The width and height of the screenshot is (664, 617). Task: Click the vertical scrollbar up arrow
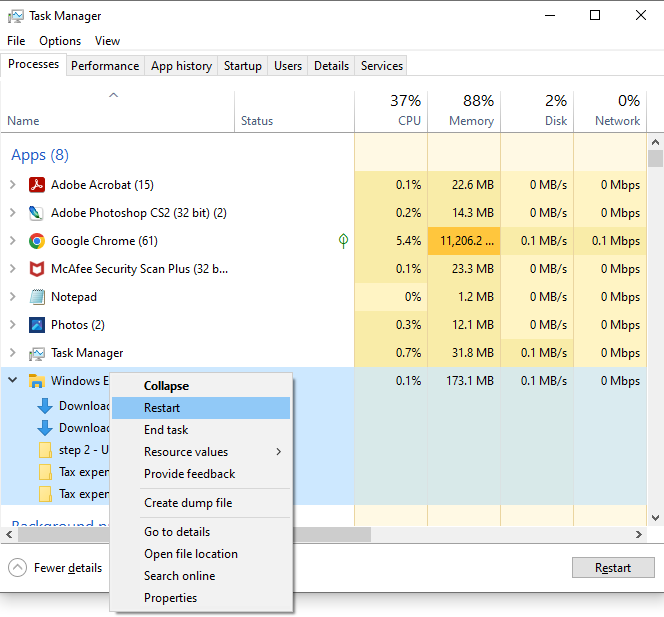[x=655, y=142]
